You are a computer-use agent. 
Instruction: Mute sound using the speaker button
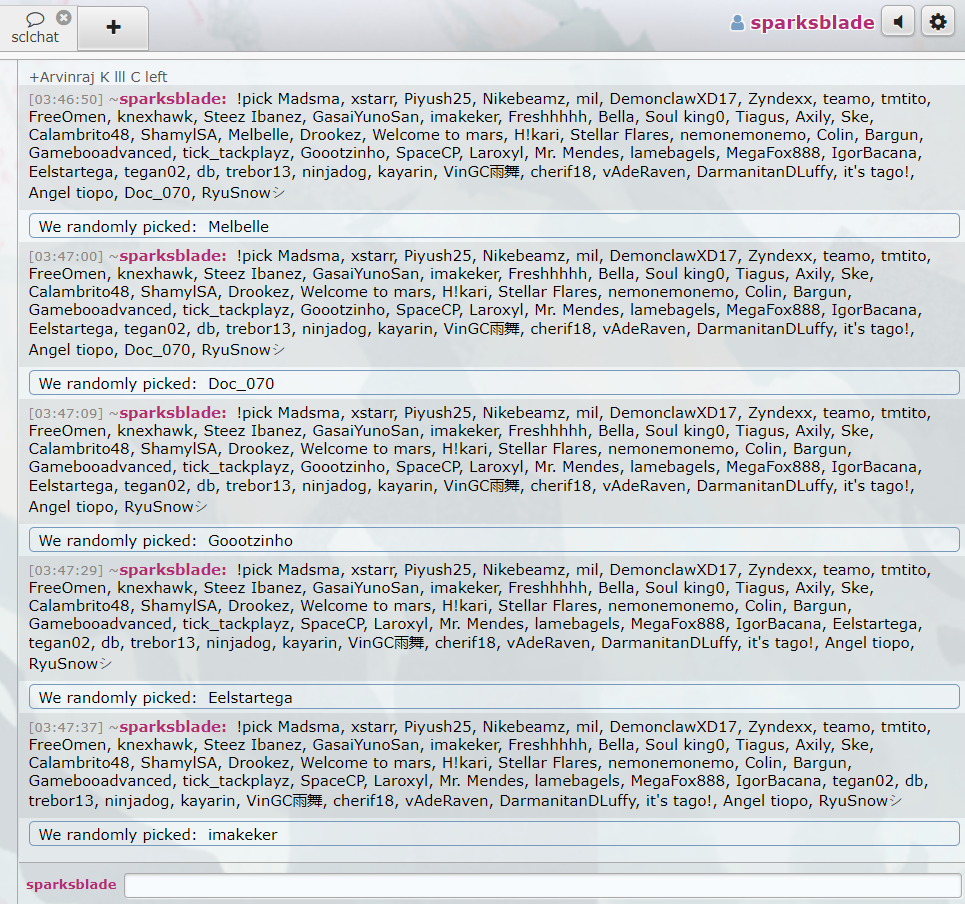[x=898, y=22]
